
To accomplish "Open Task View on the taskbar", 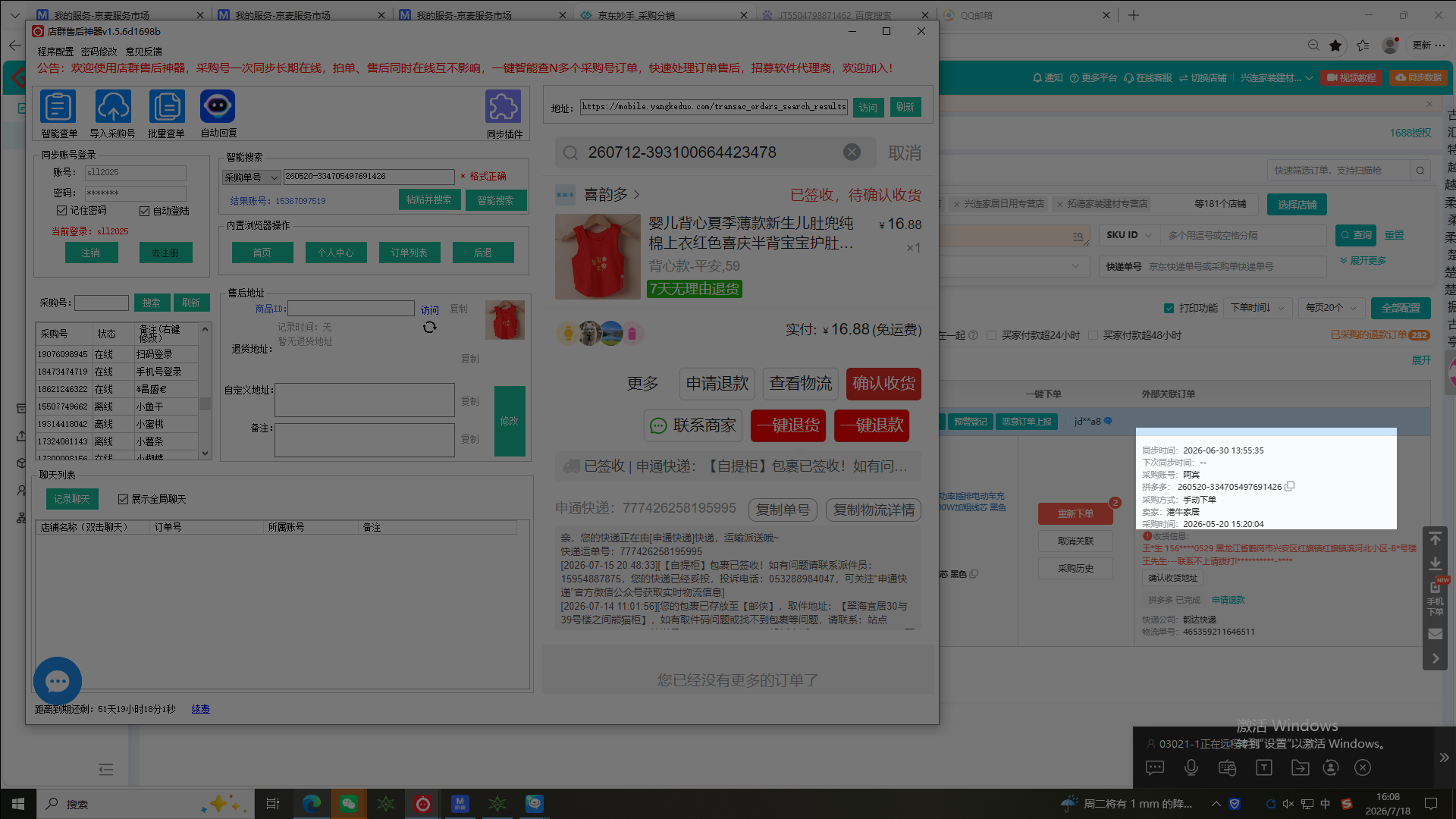I will (x=273, y=804).
